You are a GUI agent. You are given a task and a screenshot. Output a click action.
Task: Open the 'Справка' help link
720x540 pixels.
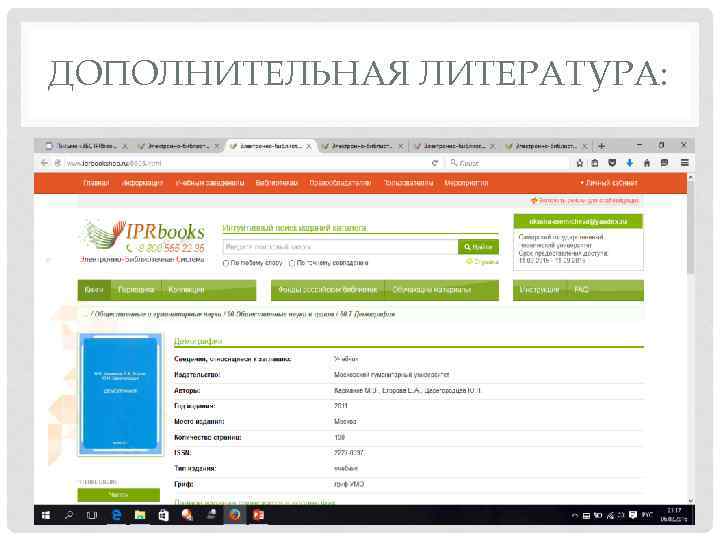pyautogui.click(x=483, y=262)
